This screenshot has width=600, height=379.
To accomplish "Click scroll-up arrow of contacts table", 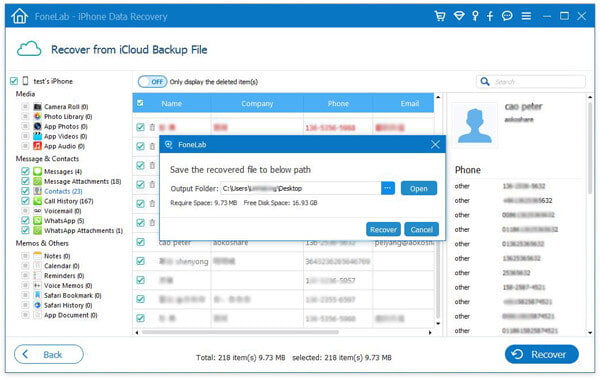I will coord(438,97).
